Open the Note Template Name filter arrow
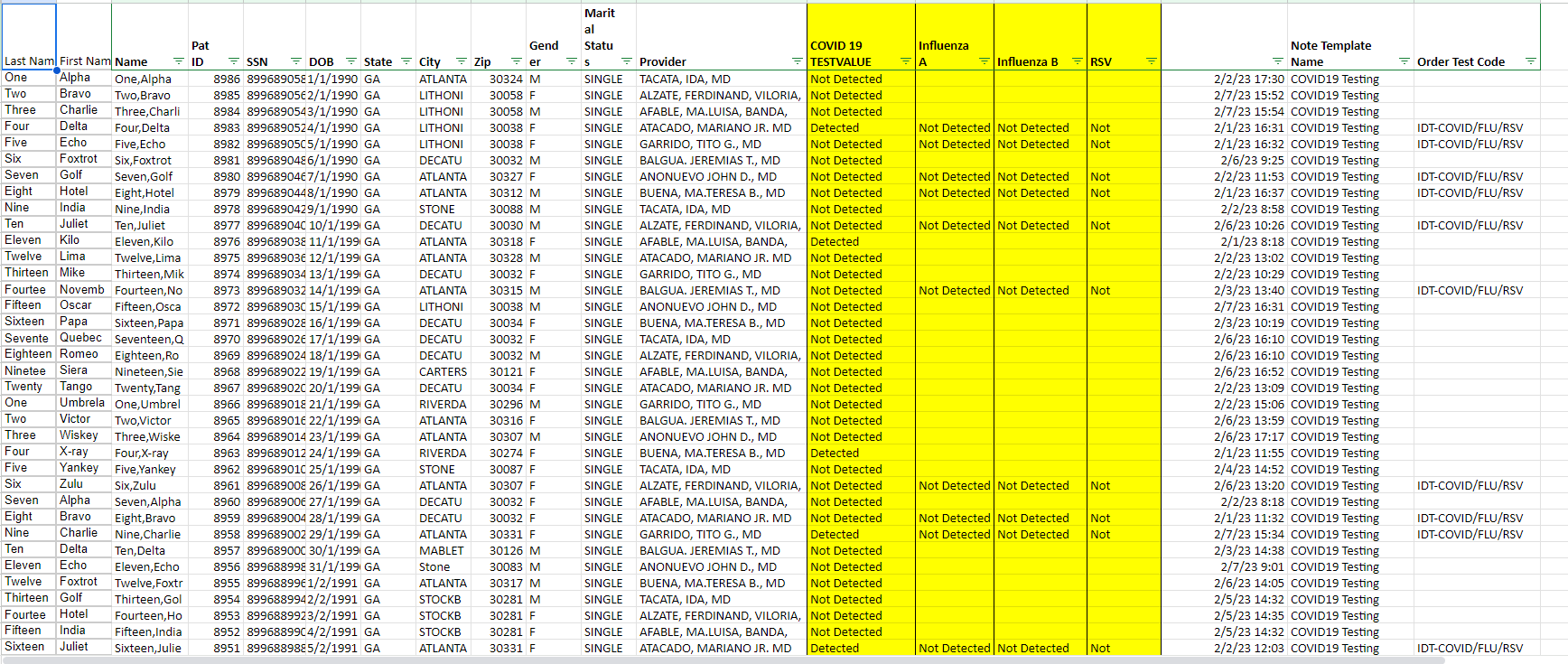Screen dimensions: 1568x664 (x=1404, y=61)
